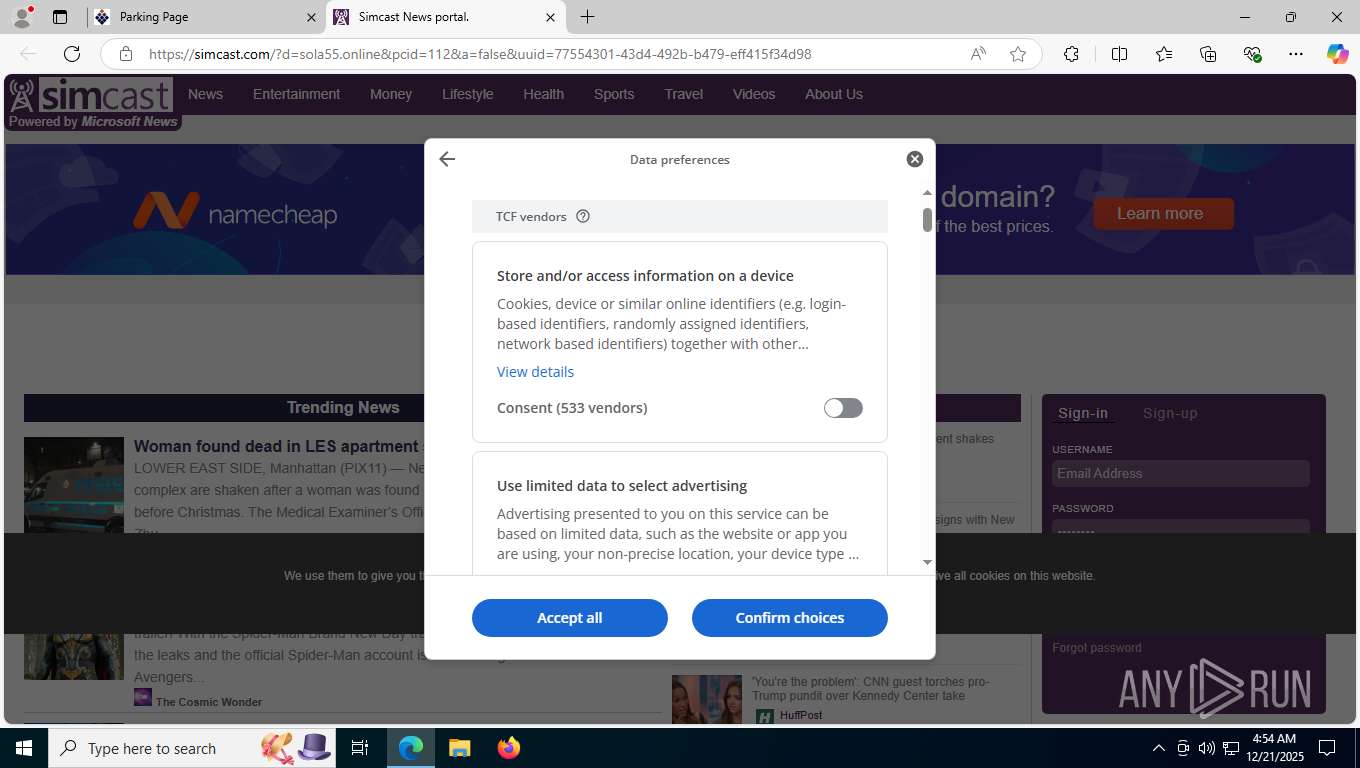Click the address bar URL
This screenshot has width=1360, height=768.
tap(480, 54)
